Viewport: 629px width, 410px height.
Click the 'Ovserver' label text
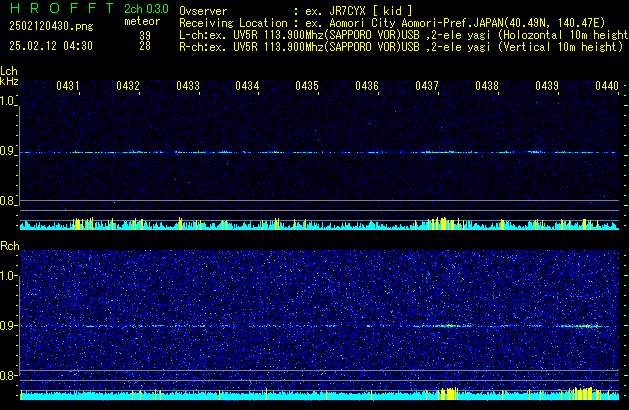point(203,11)
